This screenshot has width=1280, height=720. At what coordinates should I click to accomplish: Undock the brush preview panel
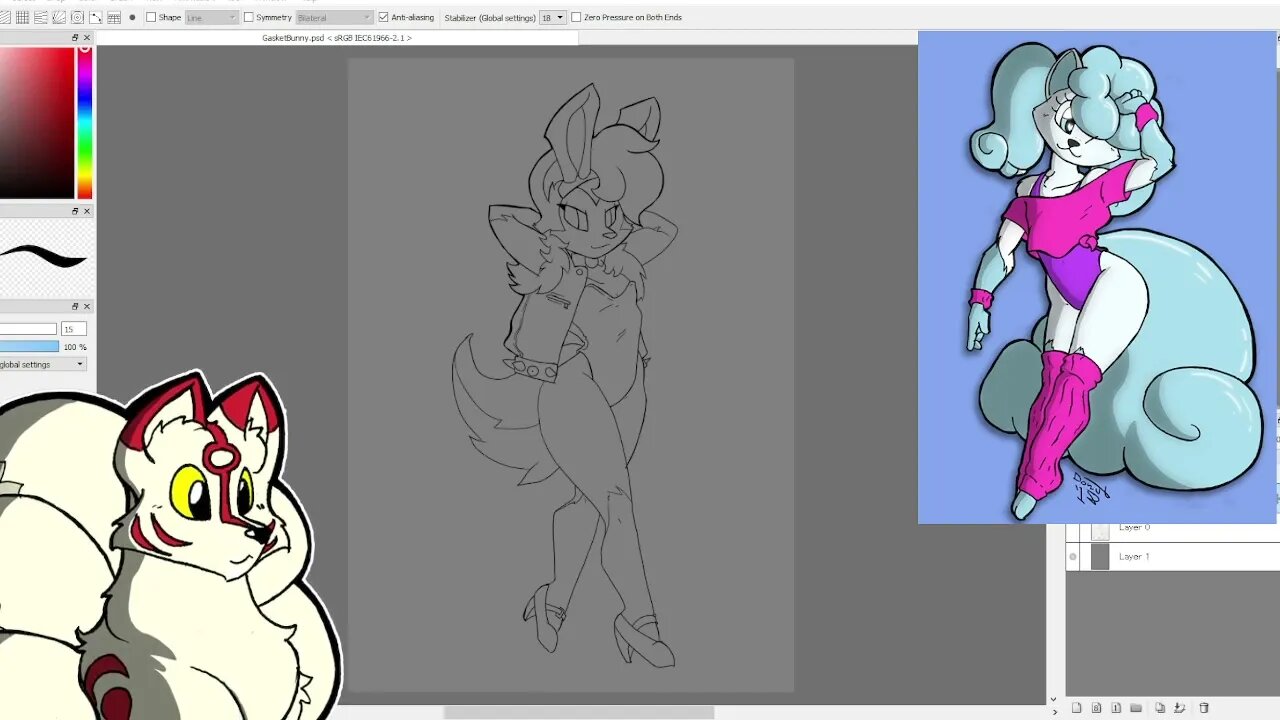tap(75, 211)
